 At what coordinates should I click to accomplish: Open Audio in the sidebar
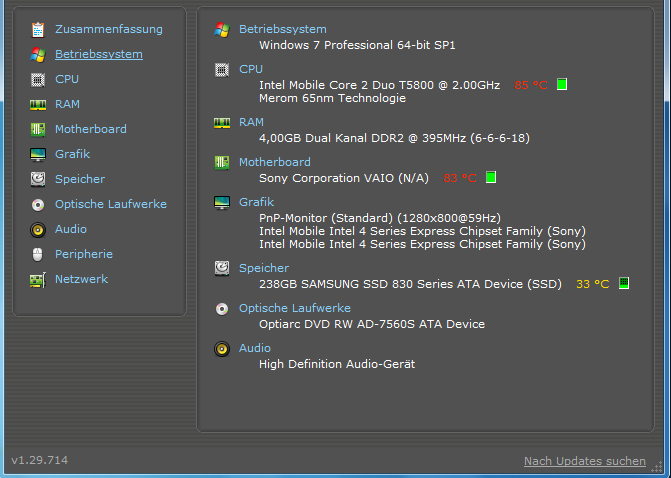tap(71, 229)
